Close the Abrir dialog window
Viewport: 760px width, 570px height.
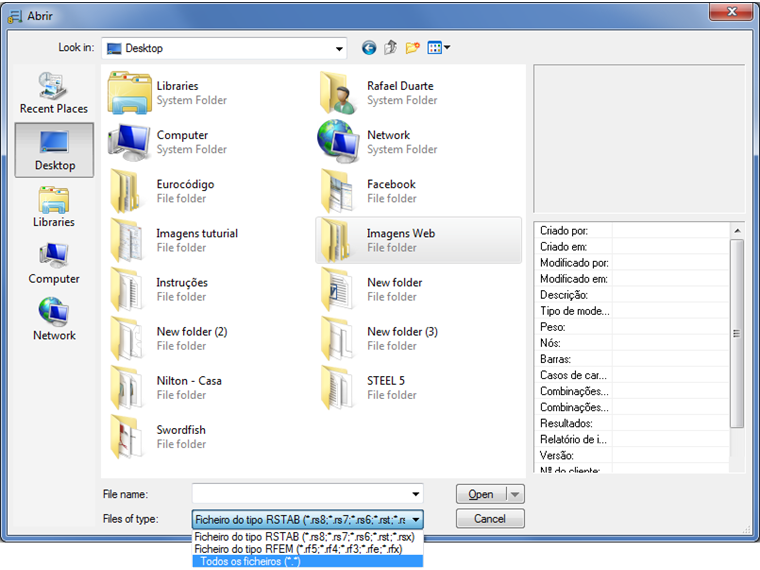[732, 12]
